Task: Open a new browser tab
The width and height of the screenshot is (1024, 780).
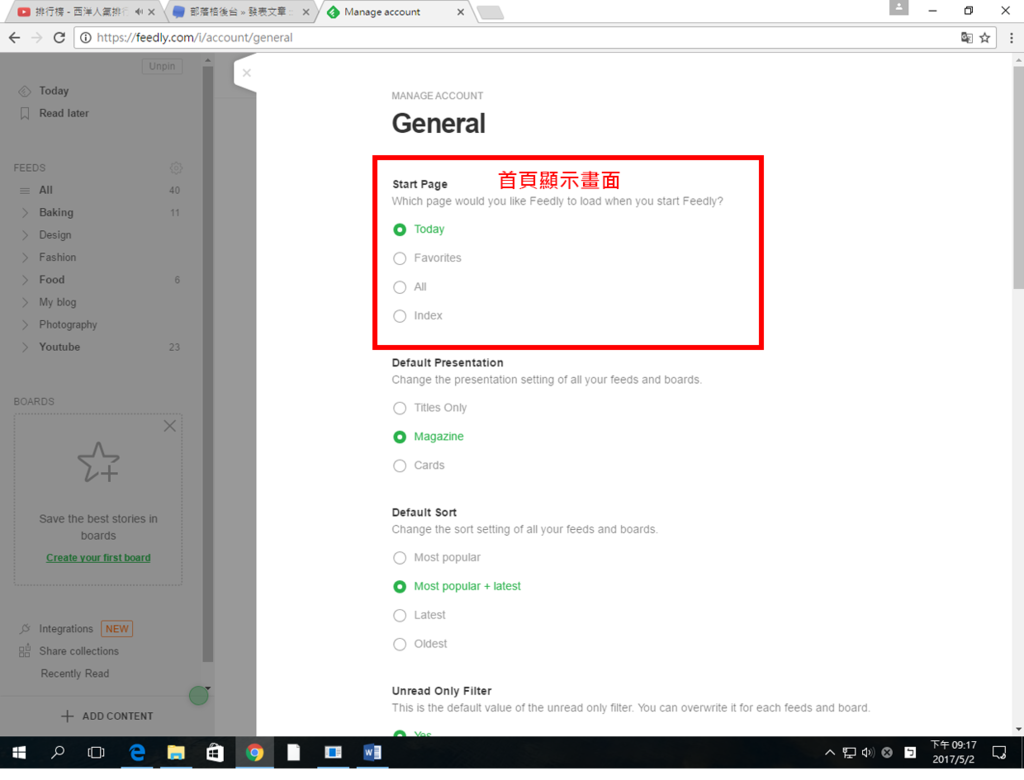Action: pyautogui.click(x=490, y=12)
